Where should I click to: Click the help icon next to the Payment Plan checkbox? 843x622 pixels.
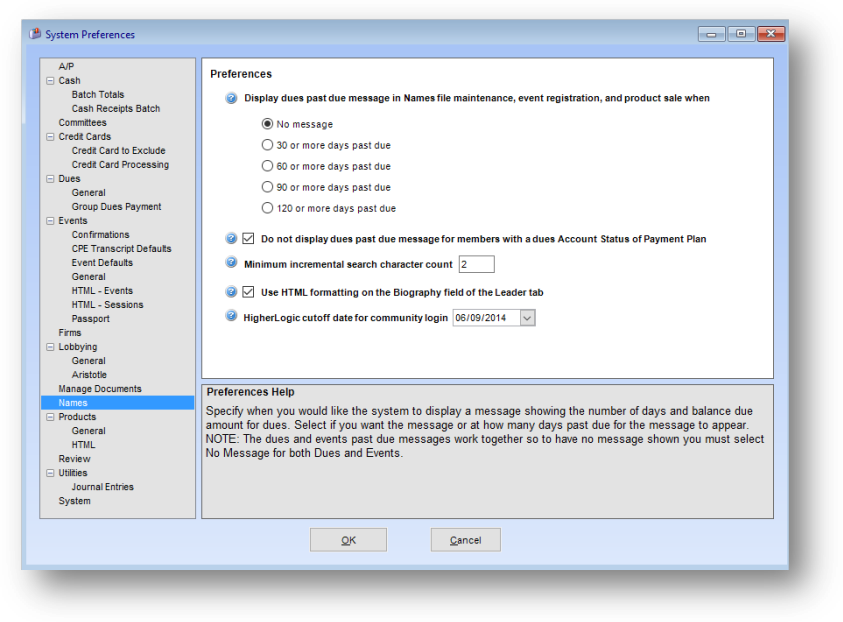(232, 238)
